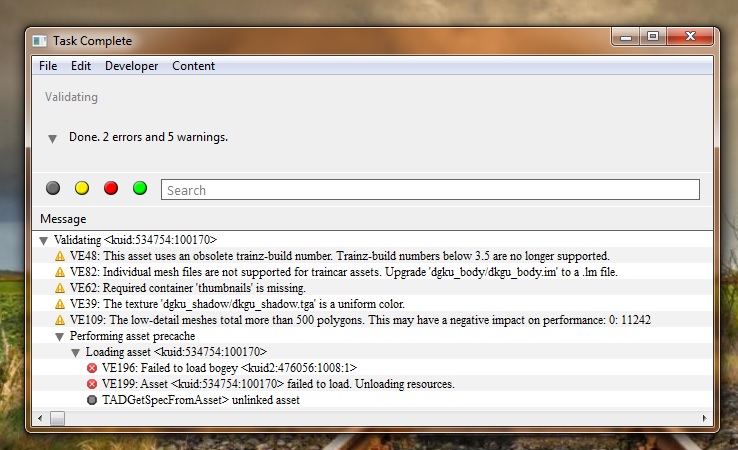Viewport: 738px width, 450px height.
Task: Select the VE62 thumbnails container missing message
Action: point(187,288)
